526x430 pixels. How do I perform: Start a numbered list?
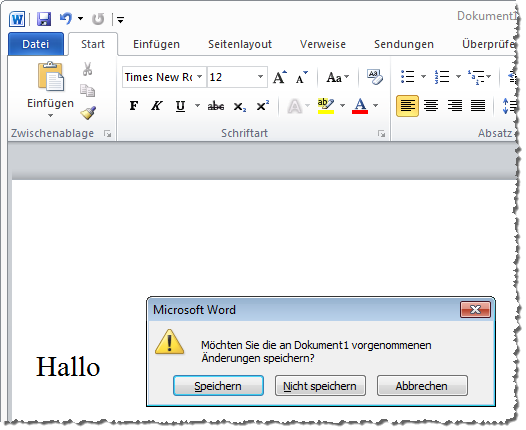click(442, 77)
